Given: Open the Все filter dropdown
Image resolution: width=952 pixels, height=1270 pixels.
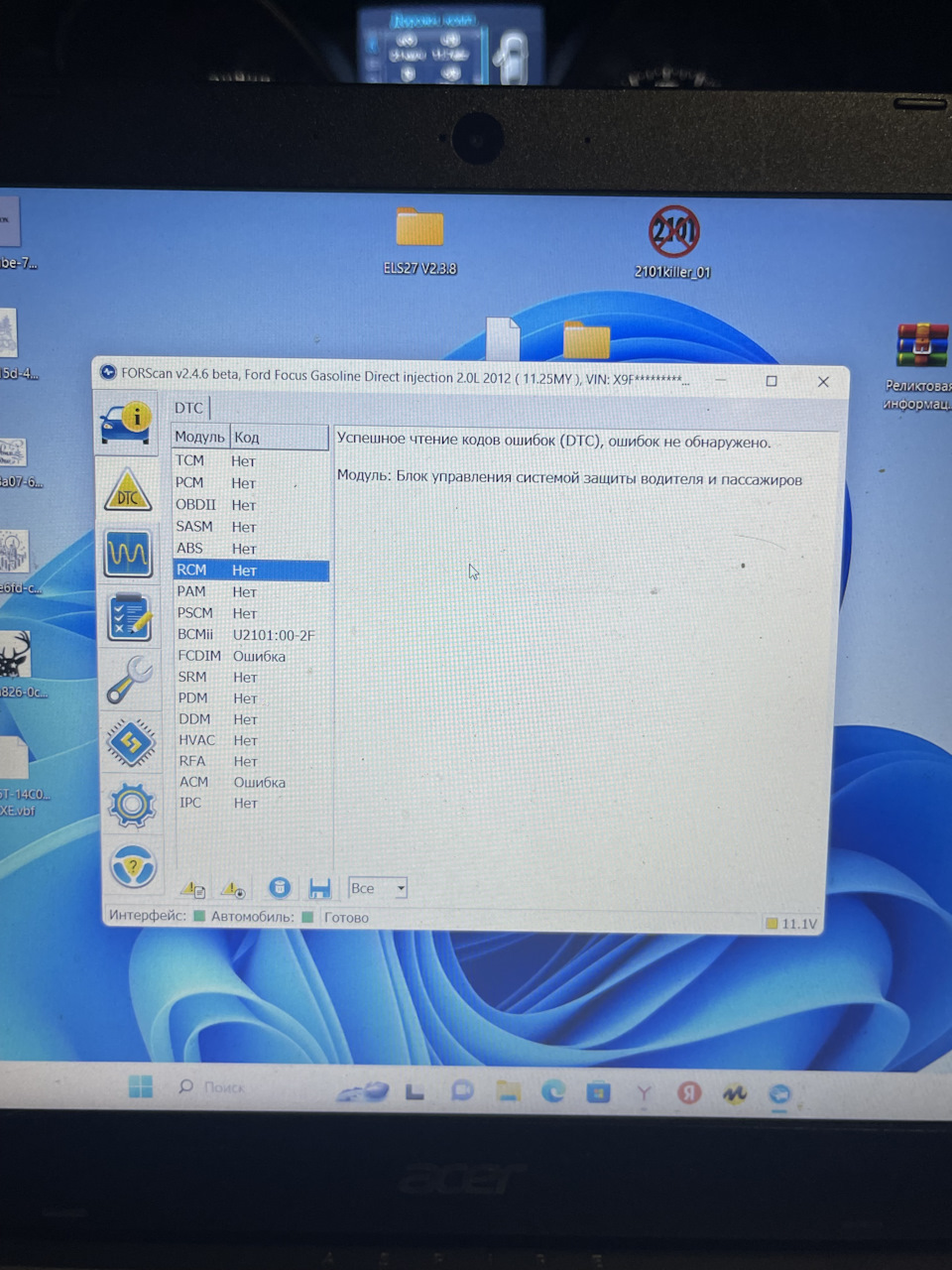Looking at the screenshot, I should tap(378, 888).
